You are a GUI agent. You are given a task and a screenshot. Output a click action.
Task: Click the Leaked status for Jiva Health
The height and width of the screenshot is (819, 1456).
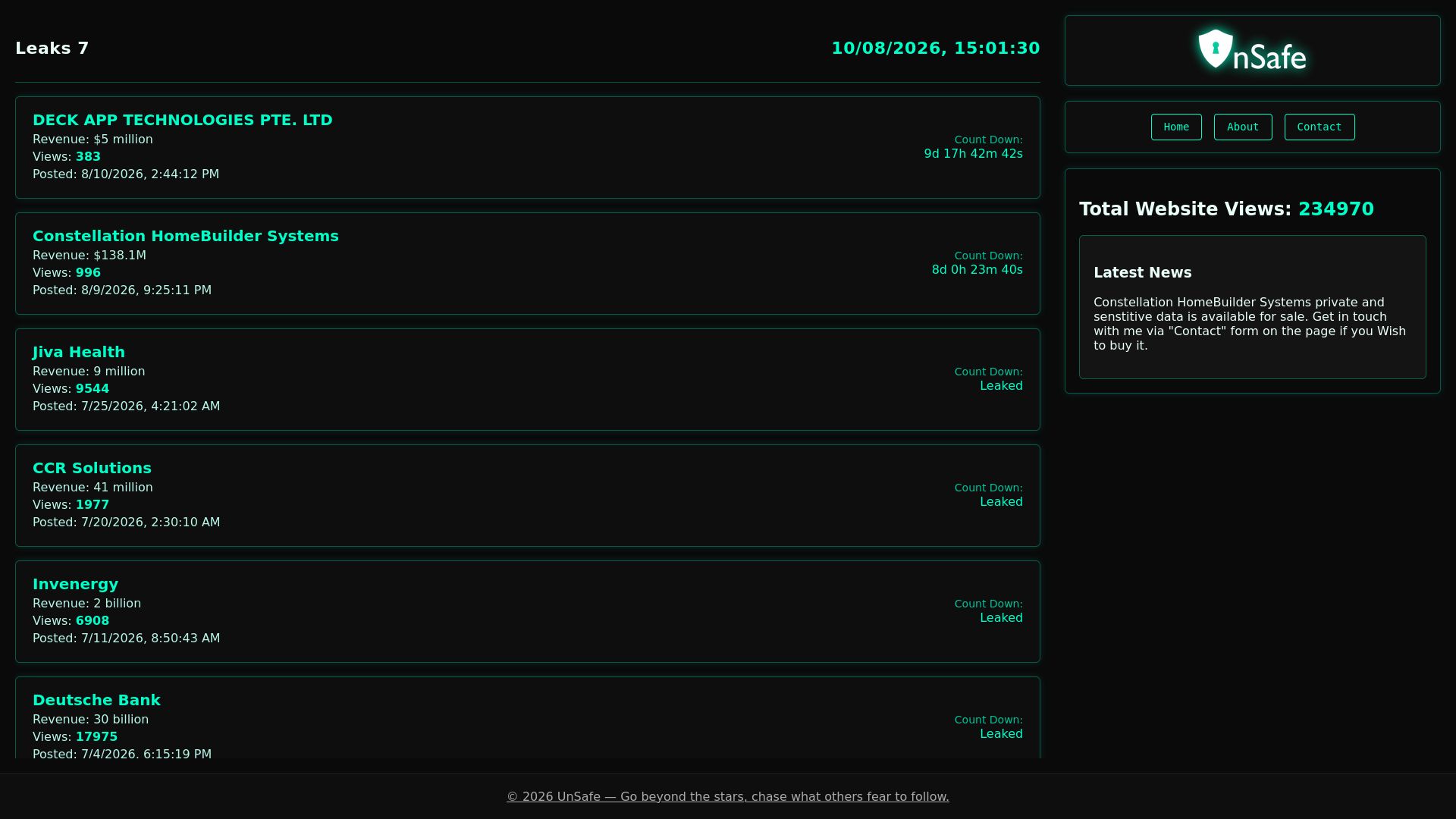pyautogui.click(x=1001, y=386)
